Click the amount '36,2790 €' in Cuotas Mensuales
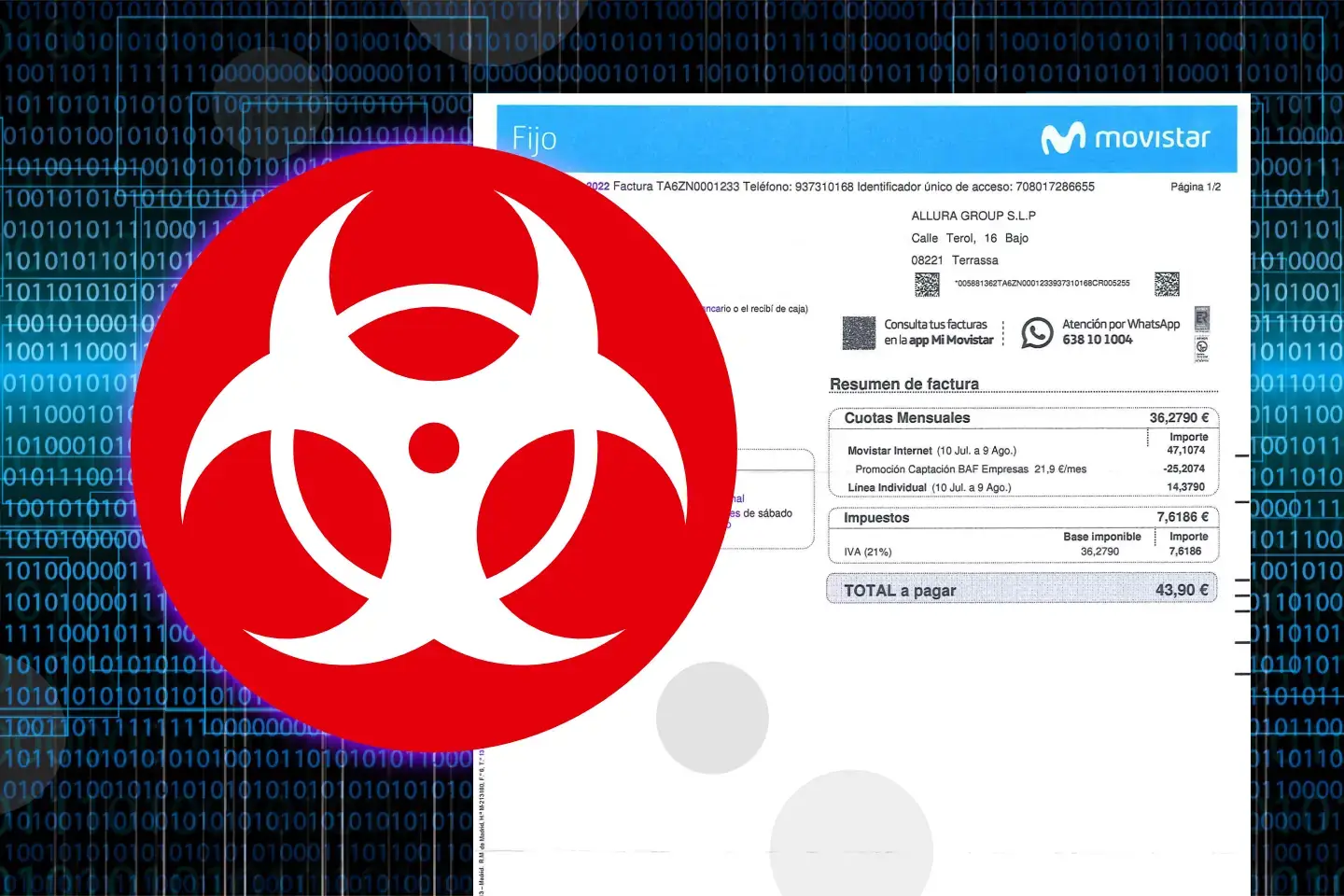 click(1179, 418)
